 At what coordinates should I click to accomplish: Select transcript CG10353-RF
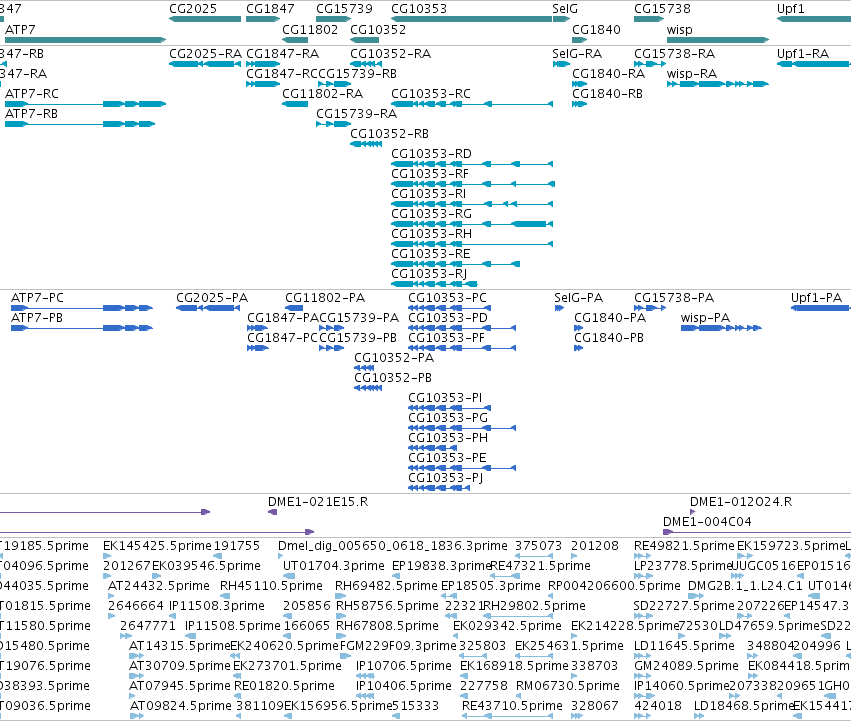pyautogui.click(x=473, y=184)
